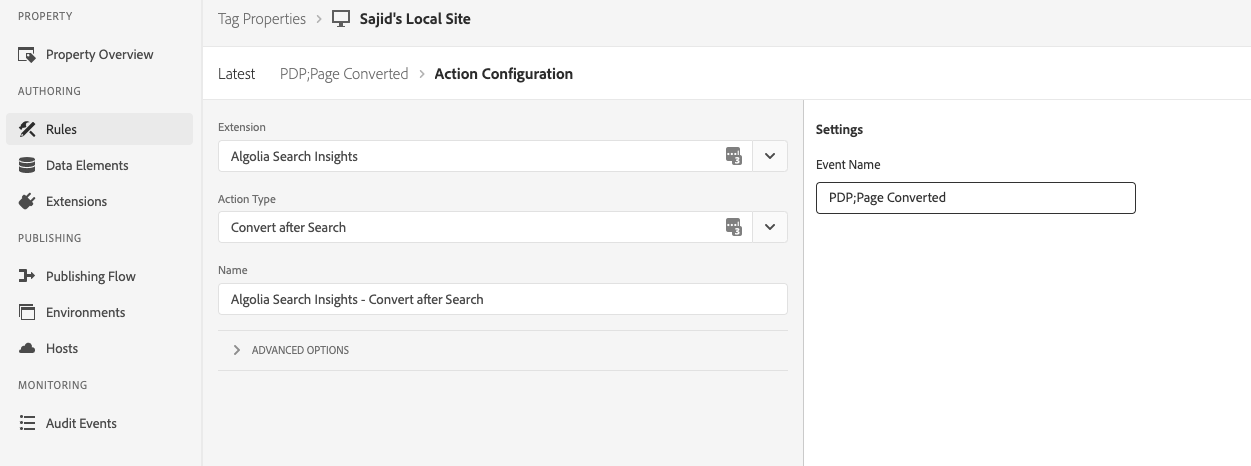The width and height of the screenshot is (1251, 466).
Task: Click the Publishing Flow icon
Action: [x=27, y=276]
